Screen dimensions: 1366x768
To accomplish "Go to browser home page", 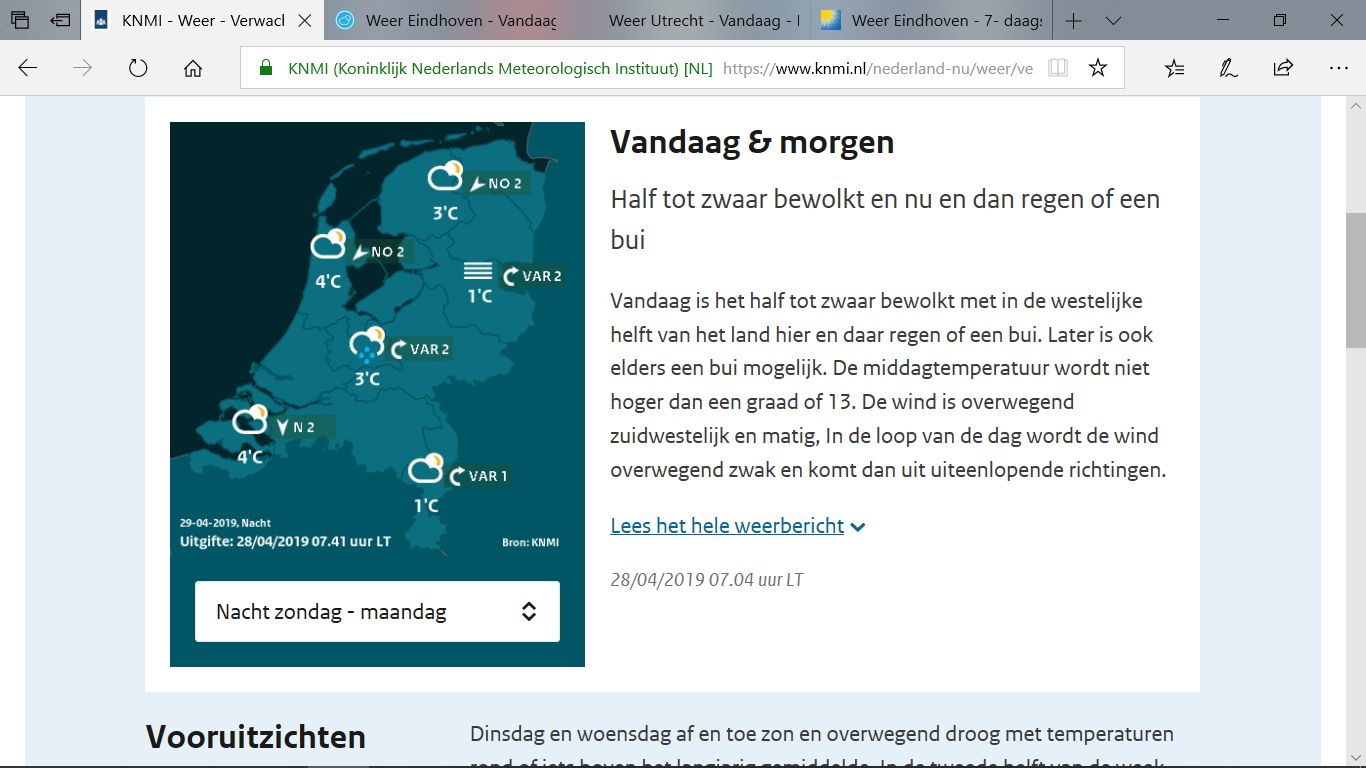I will click(x=193, y=68).
